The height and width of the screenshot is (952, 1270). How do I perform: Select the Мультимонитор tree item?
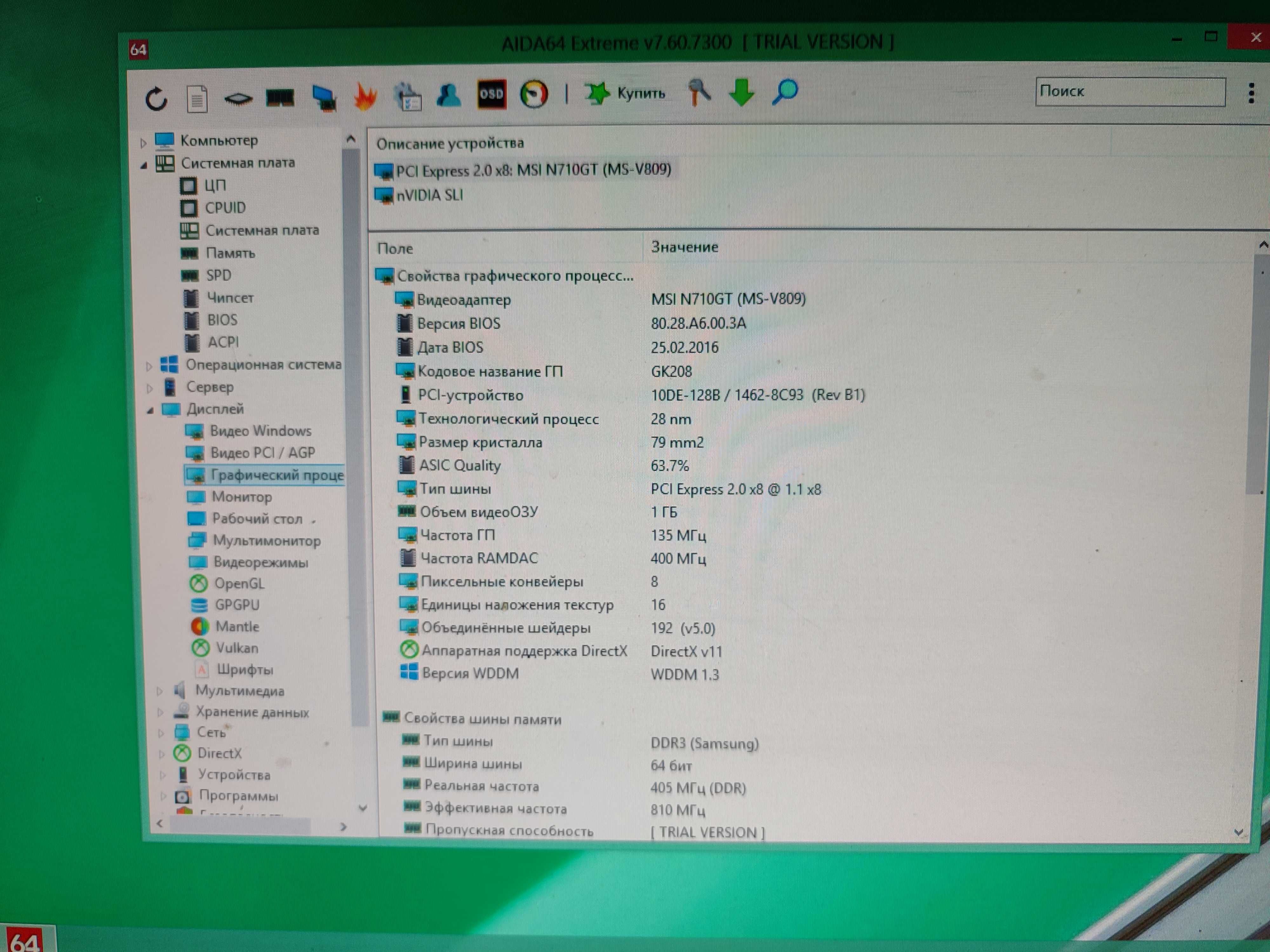pyautogui.click(x=254, y=540)
